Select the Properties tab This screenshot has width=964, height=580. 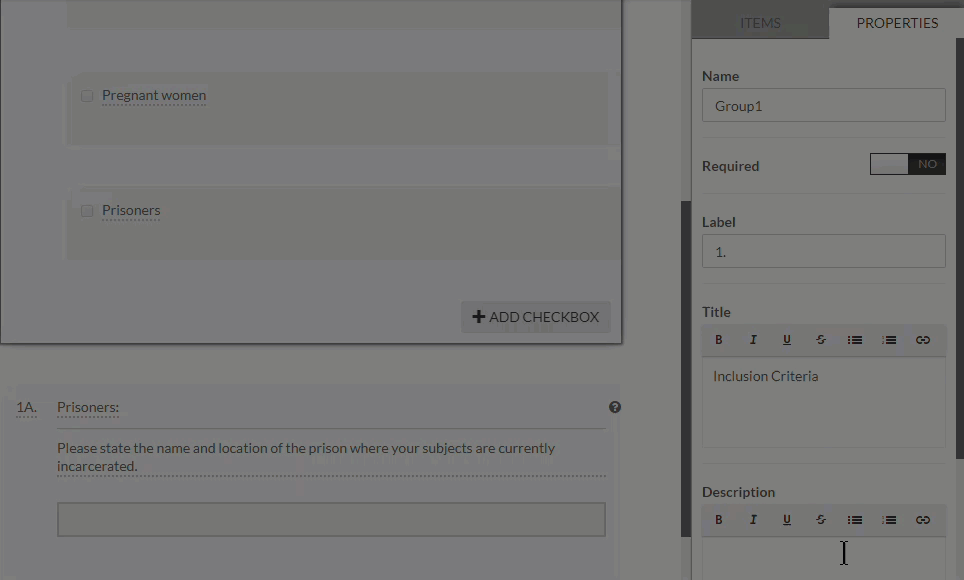[x=897, y=23]
